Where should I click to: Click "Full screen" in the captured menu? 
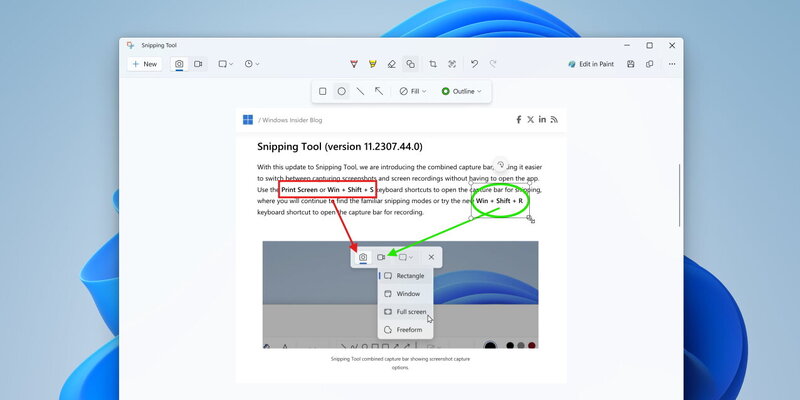pos(406,312)
